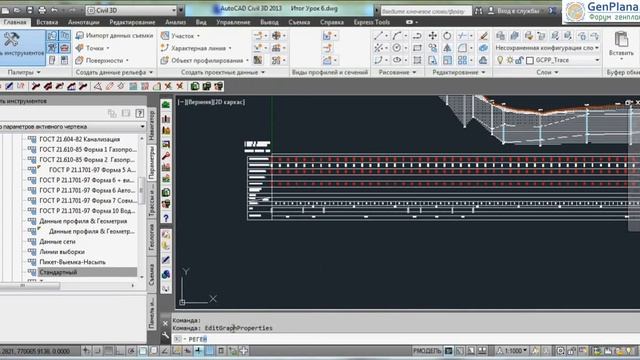Open the layer state dropdown (Несохраненная конфигурация)
The height and width of the screenshot is (360, 640).
tap(547, 48)
